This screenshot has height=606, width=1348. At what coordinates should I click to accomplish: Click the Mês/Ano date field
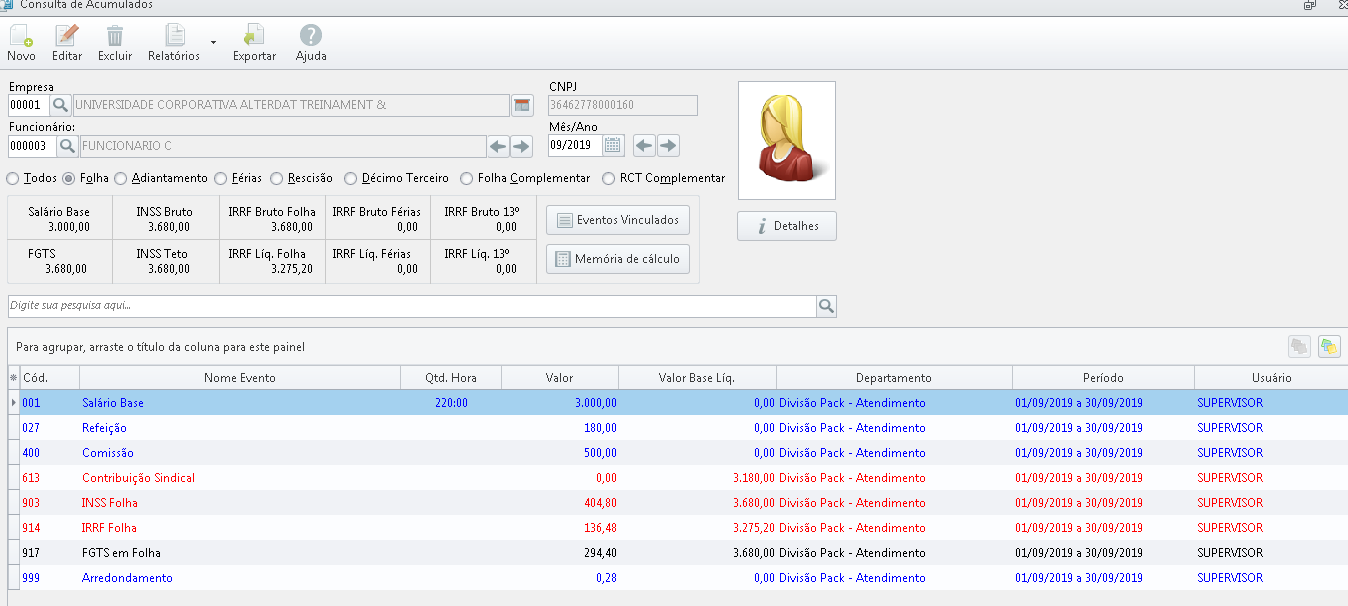tap(575, 146)
